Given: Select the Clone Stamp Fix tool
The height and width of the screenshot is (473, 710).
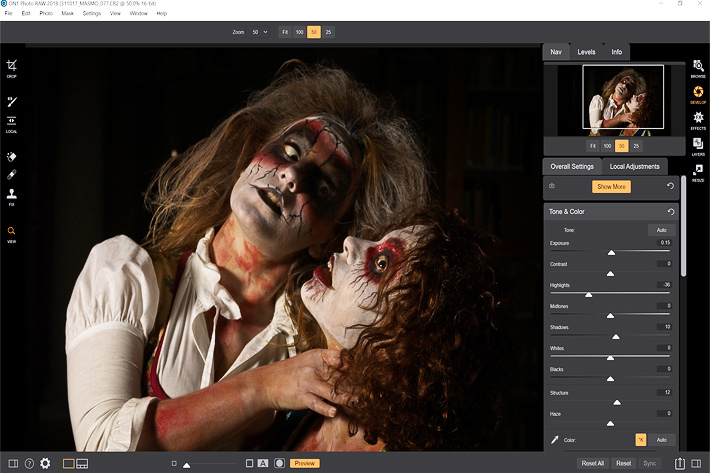Looking at the screenshot, I should [11, 196].
